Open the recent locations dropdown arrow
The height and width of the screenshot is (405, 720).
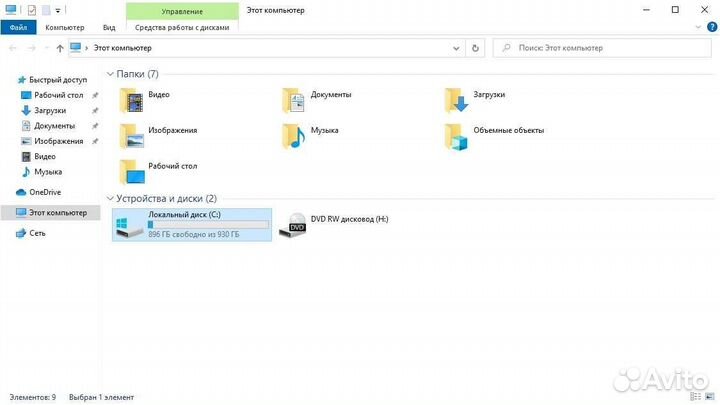(x=46, y=48)
